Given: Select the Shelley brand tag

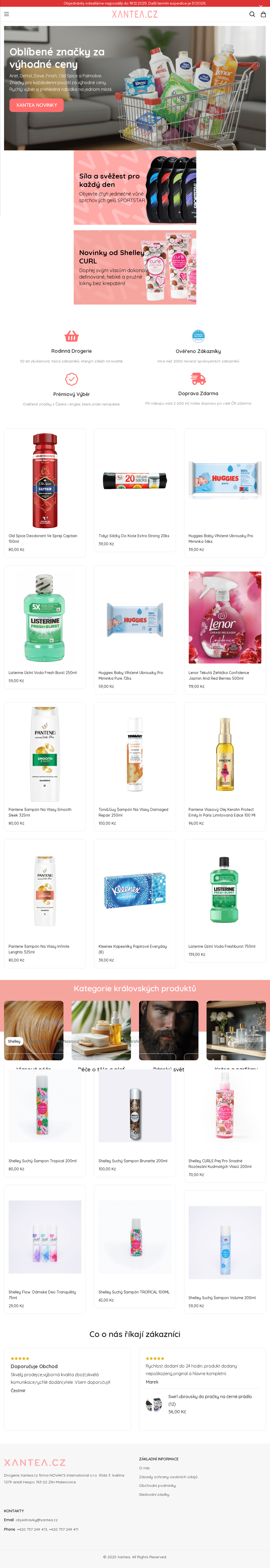Looking at the screenshot, I should tap(14, 1041).
